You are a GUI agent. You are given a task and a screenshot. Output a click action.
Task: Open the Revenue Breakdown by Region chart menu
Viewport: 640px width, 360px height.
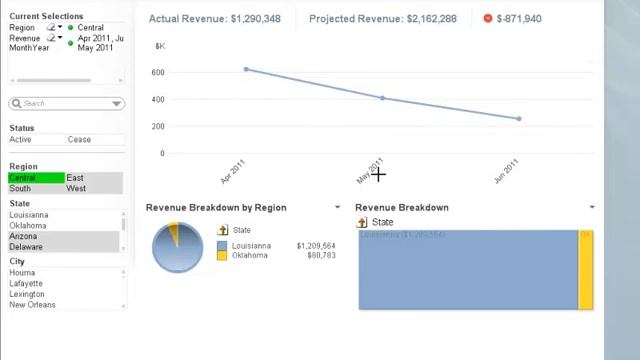pyautogui.click(x=338, y=207)
